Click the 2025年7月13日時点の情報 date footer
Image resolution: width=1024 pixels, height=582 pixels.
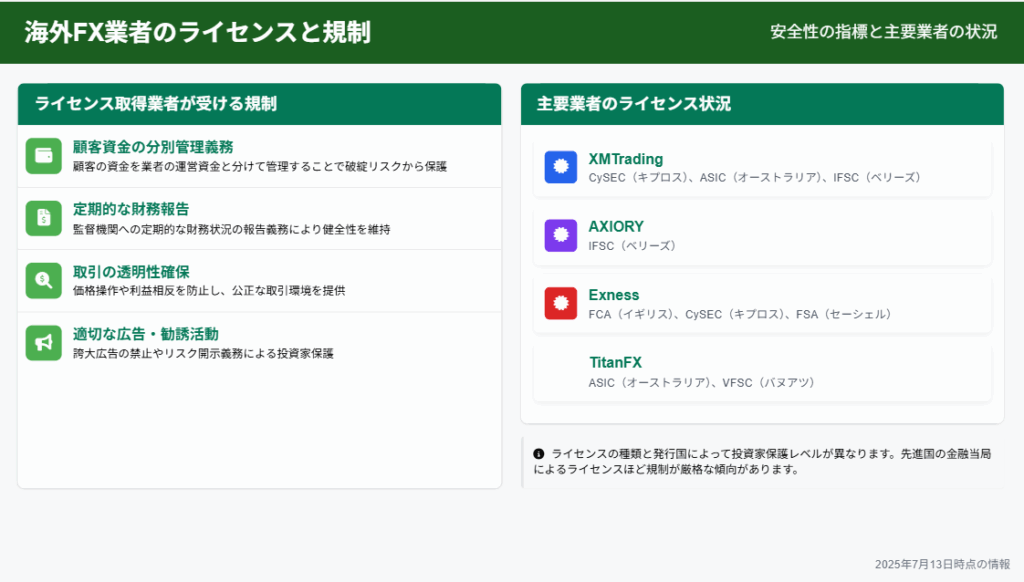coord(942,564)
